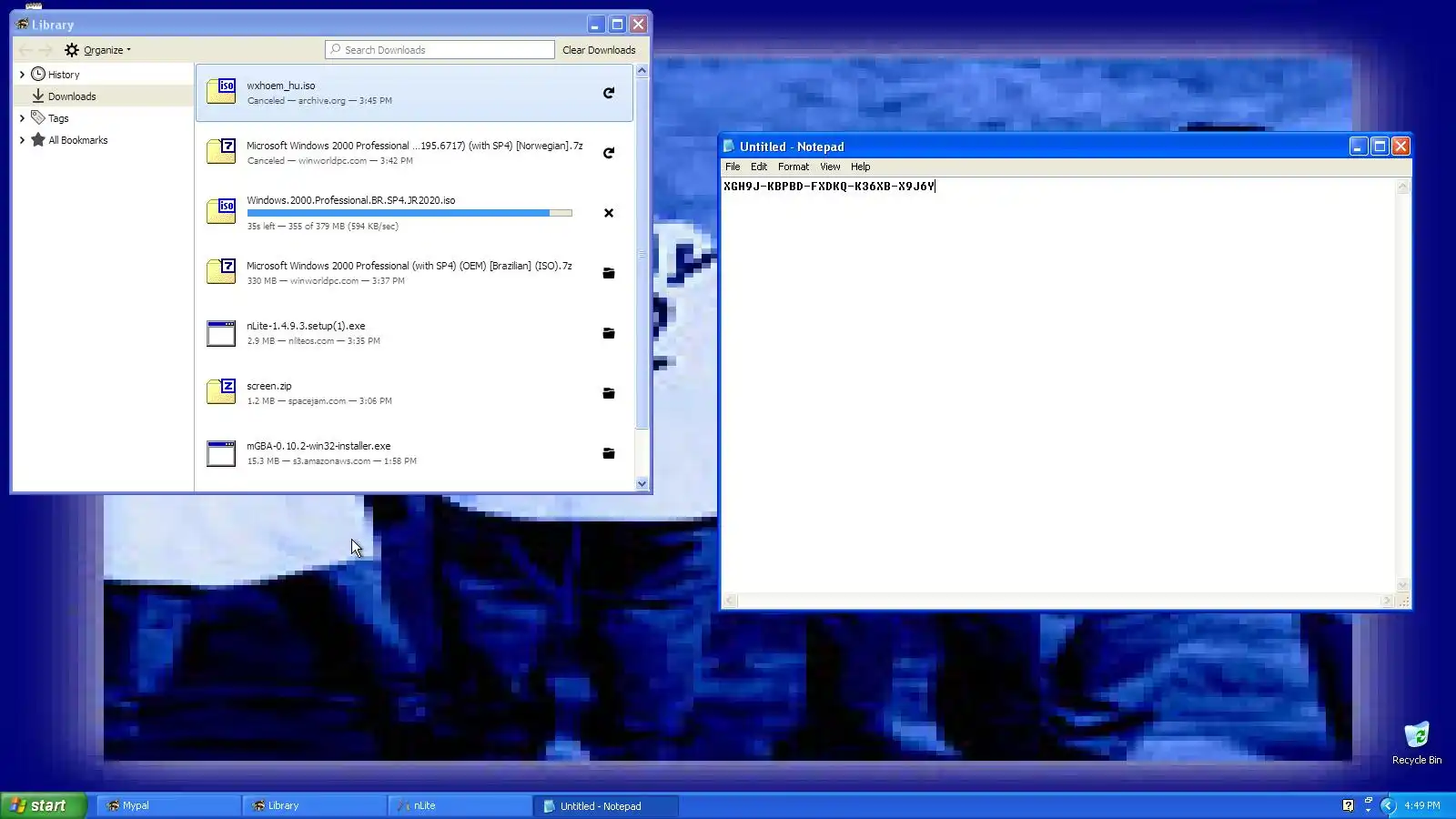The height and width of the screenshot is (819, 1456).
Task: Minimize the Notepad window
Action: click(x=1359, y=147)
